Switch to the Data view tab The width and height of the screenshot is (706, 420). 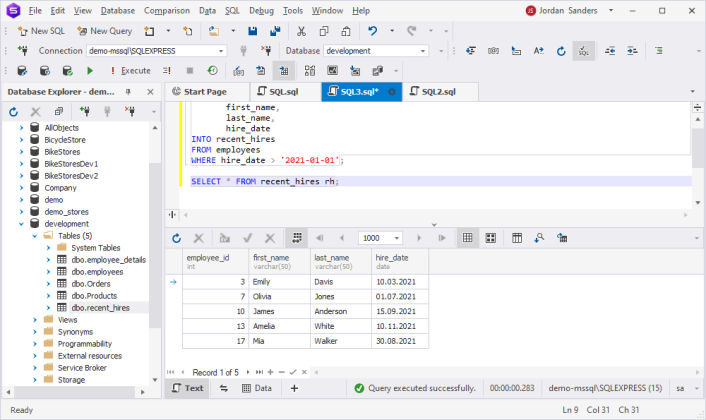257,388
